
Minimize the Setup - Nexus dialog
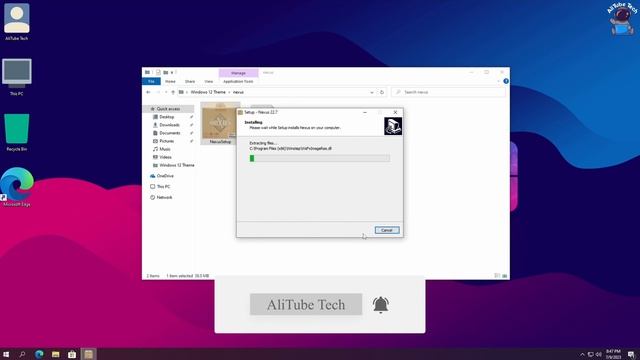(x=365, y=112)
